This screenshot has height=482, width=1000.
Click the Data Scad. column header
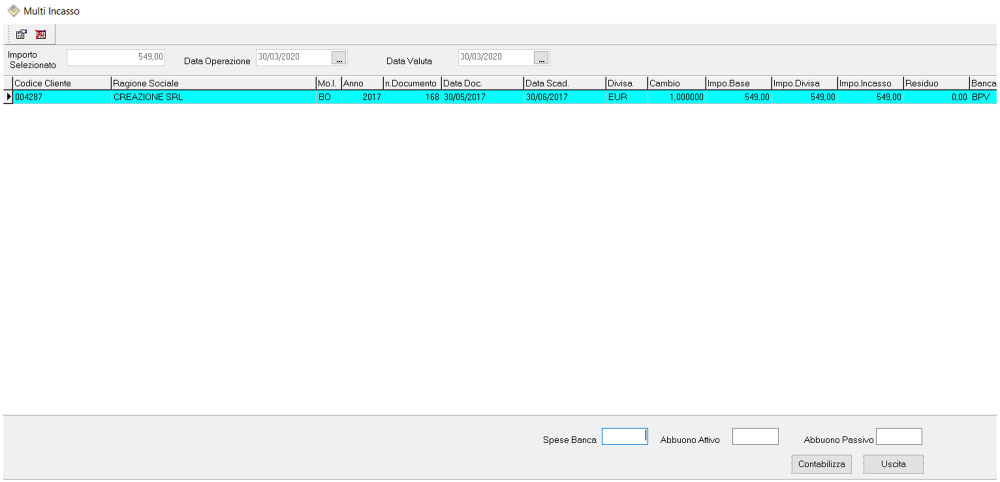[x=563, y=82]
